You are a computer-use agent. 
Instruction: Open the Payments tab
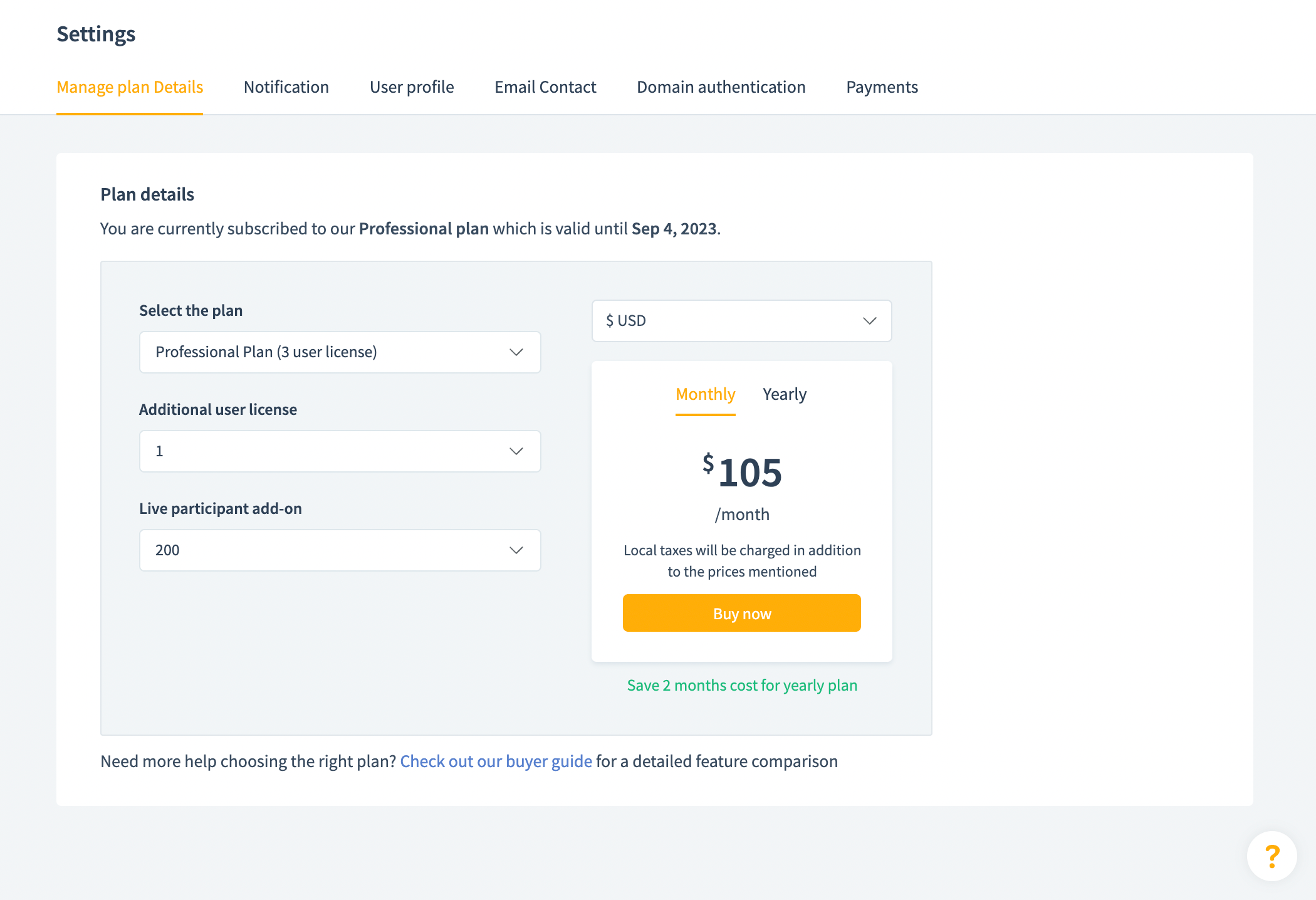click(882, 87)
